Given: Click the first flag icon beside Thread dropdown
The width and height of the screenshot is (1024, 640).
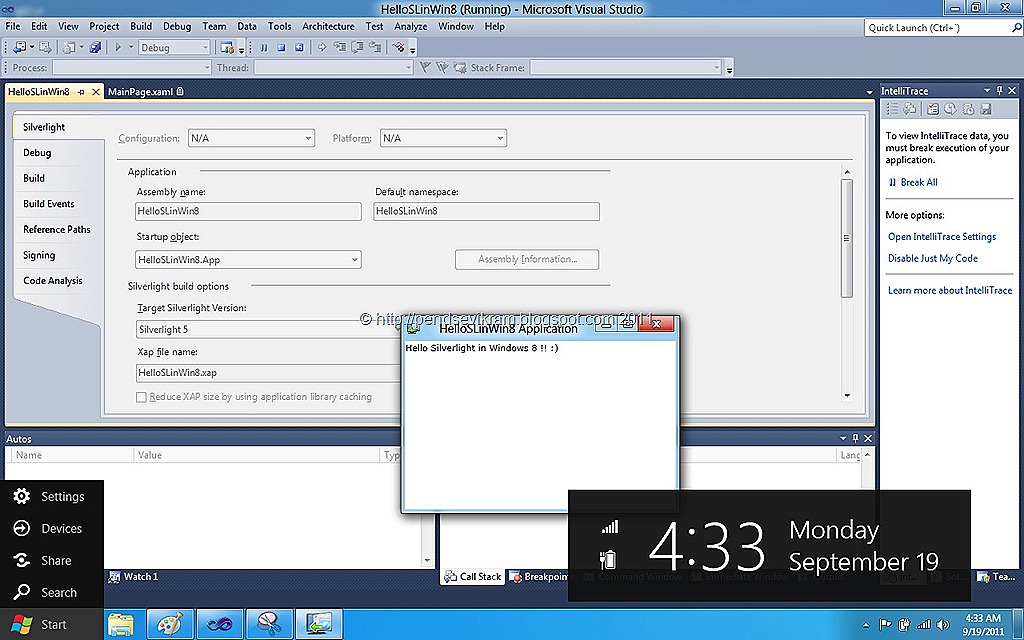Looking at the screenshot, I should tap(425, 67).
